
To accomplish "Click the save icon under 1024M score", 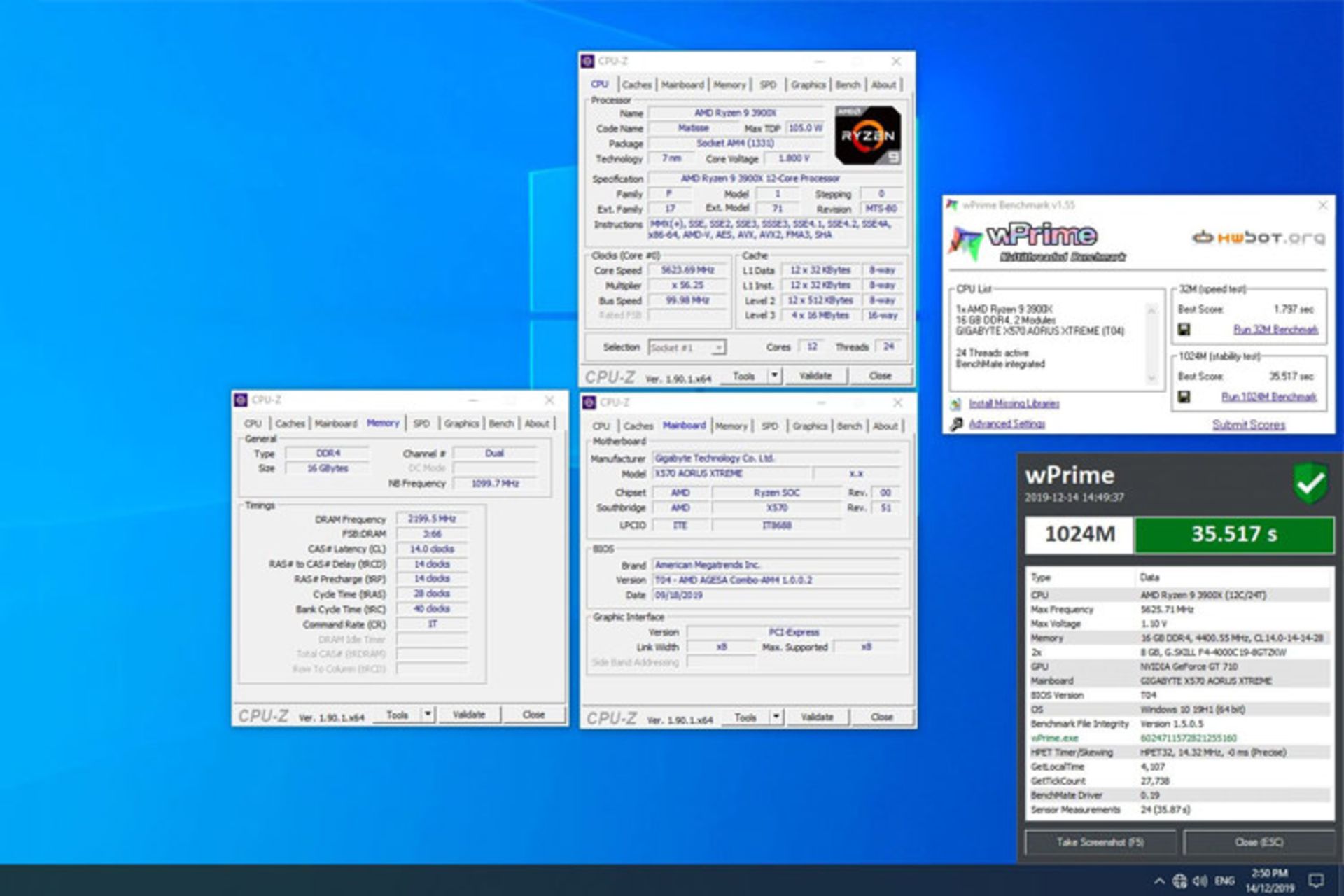I will (x=1184, y=397).
